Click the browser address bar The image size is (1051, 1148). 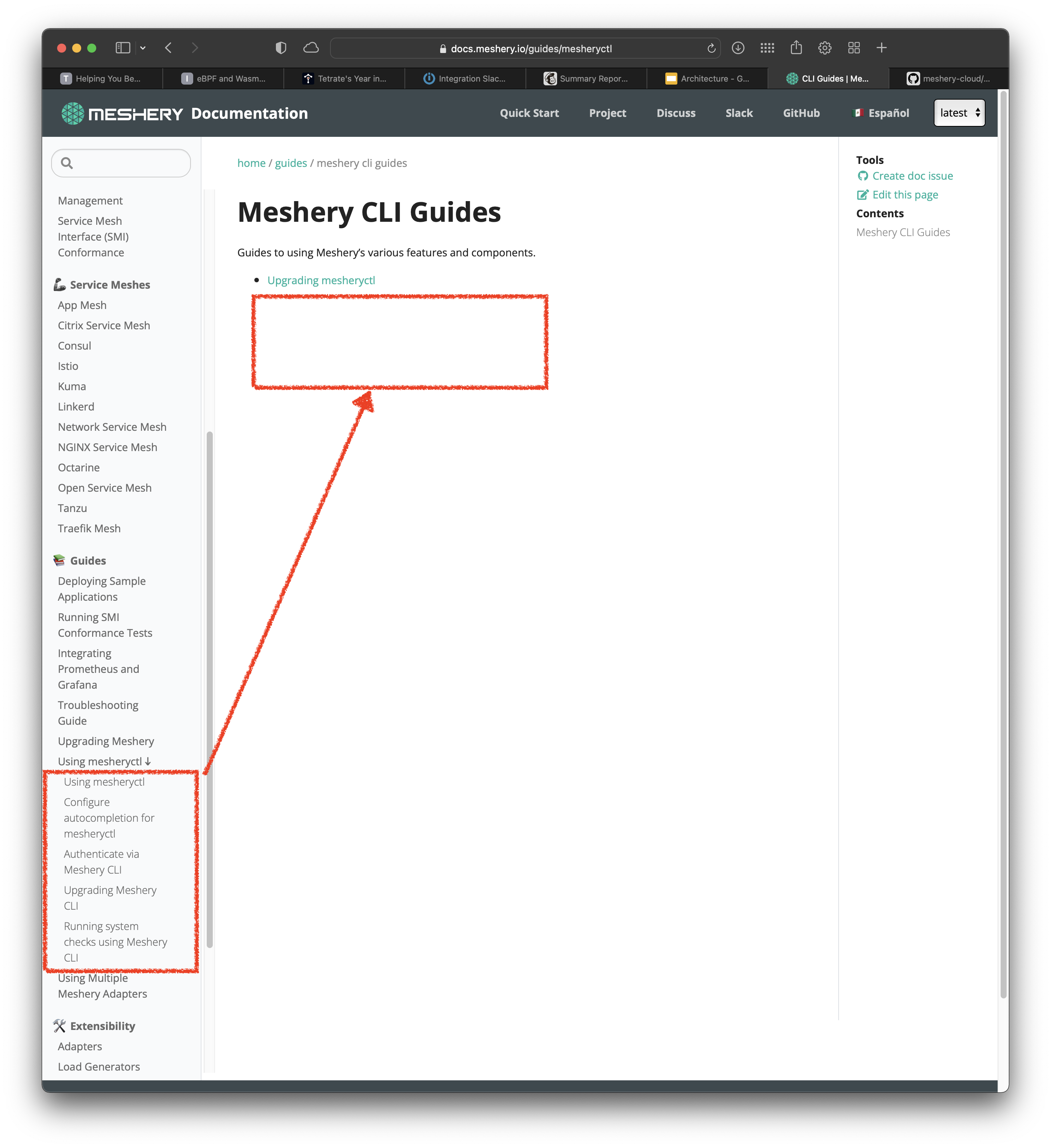530,48
